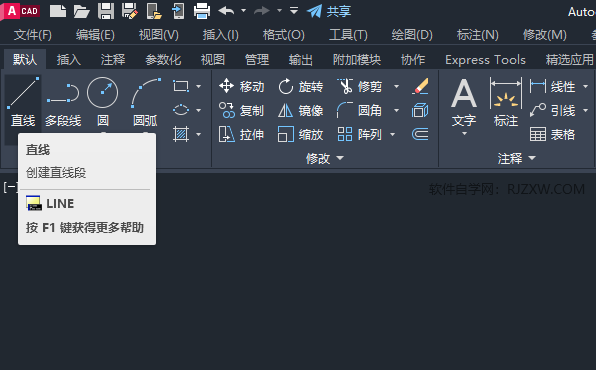
Task: Expand the 修改 panel title
Action: click(325, 158)
